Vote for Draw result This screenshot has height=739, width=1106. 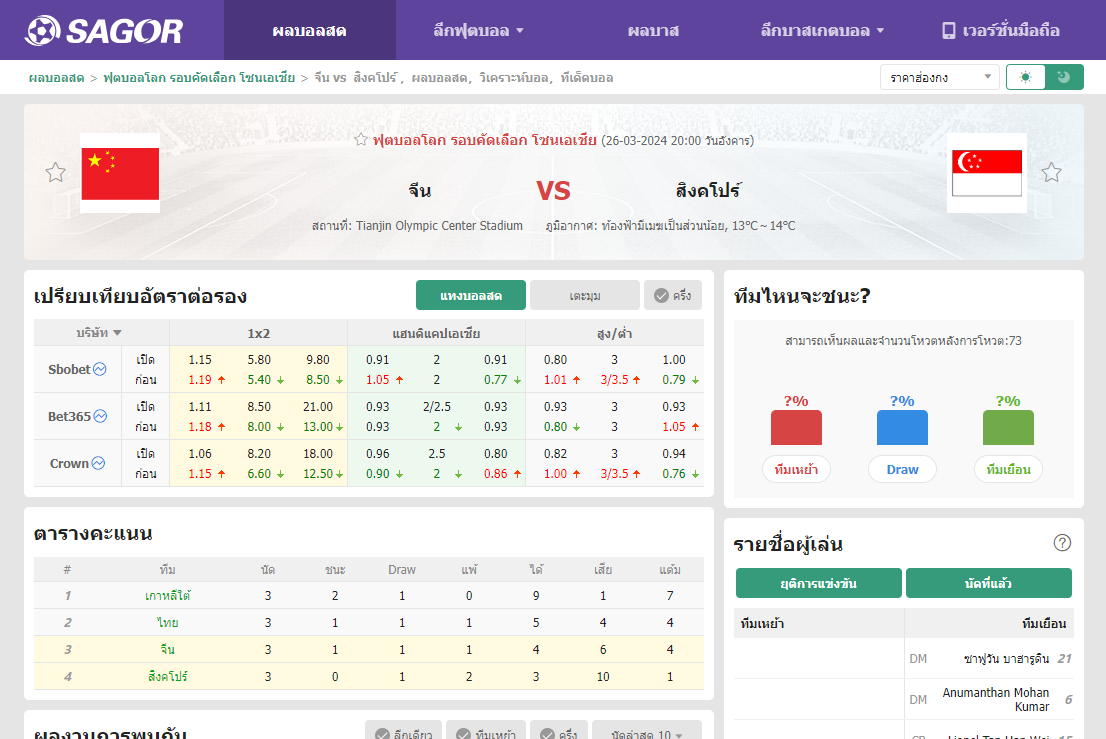point(902,470)
